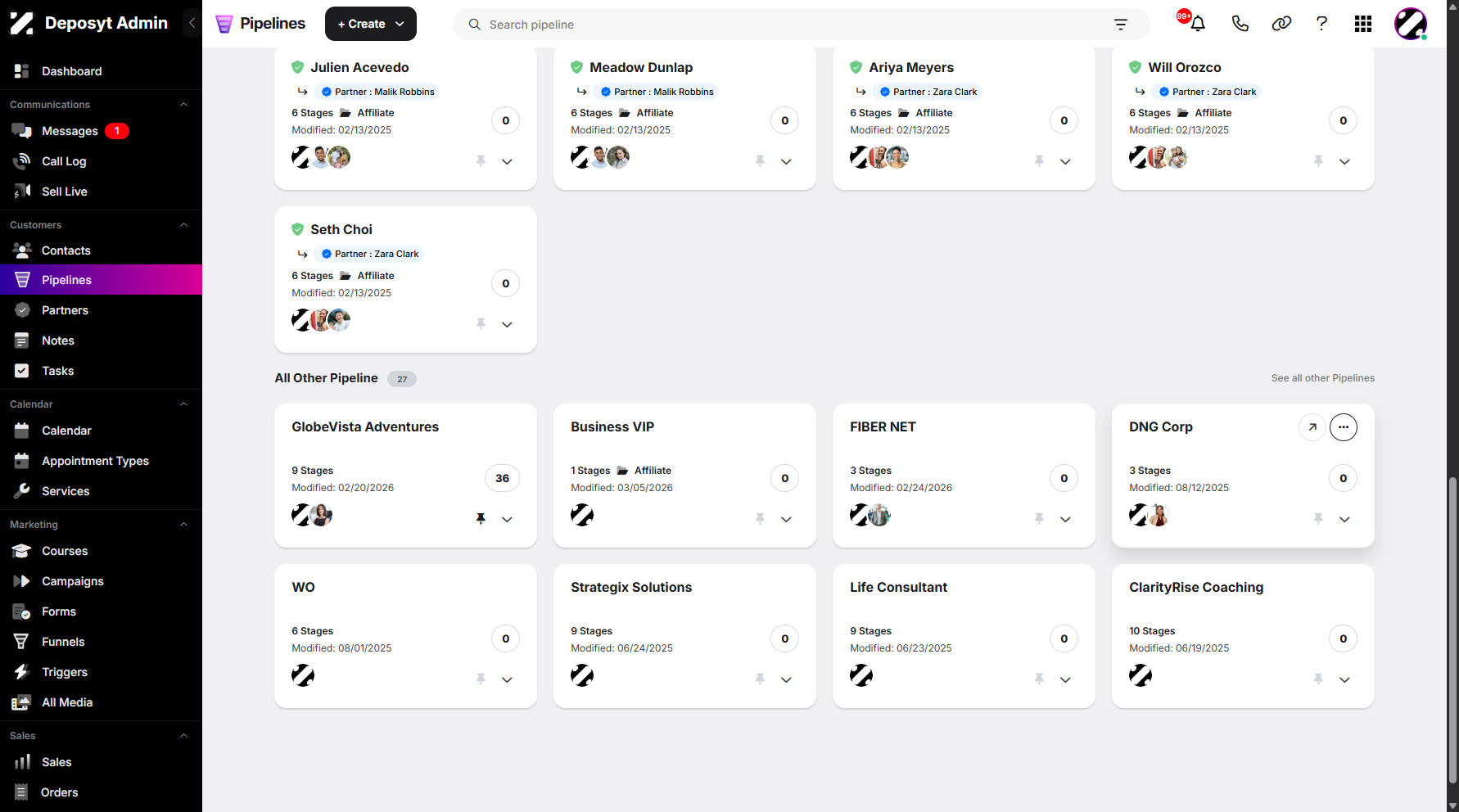Open DNG Corp pipeline in new view arrow

(1312, 427)
